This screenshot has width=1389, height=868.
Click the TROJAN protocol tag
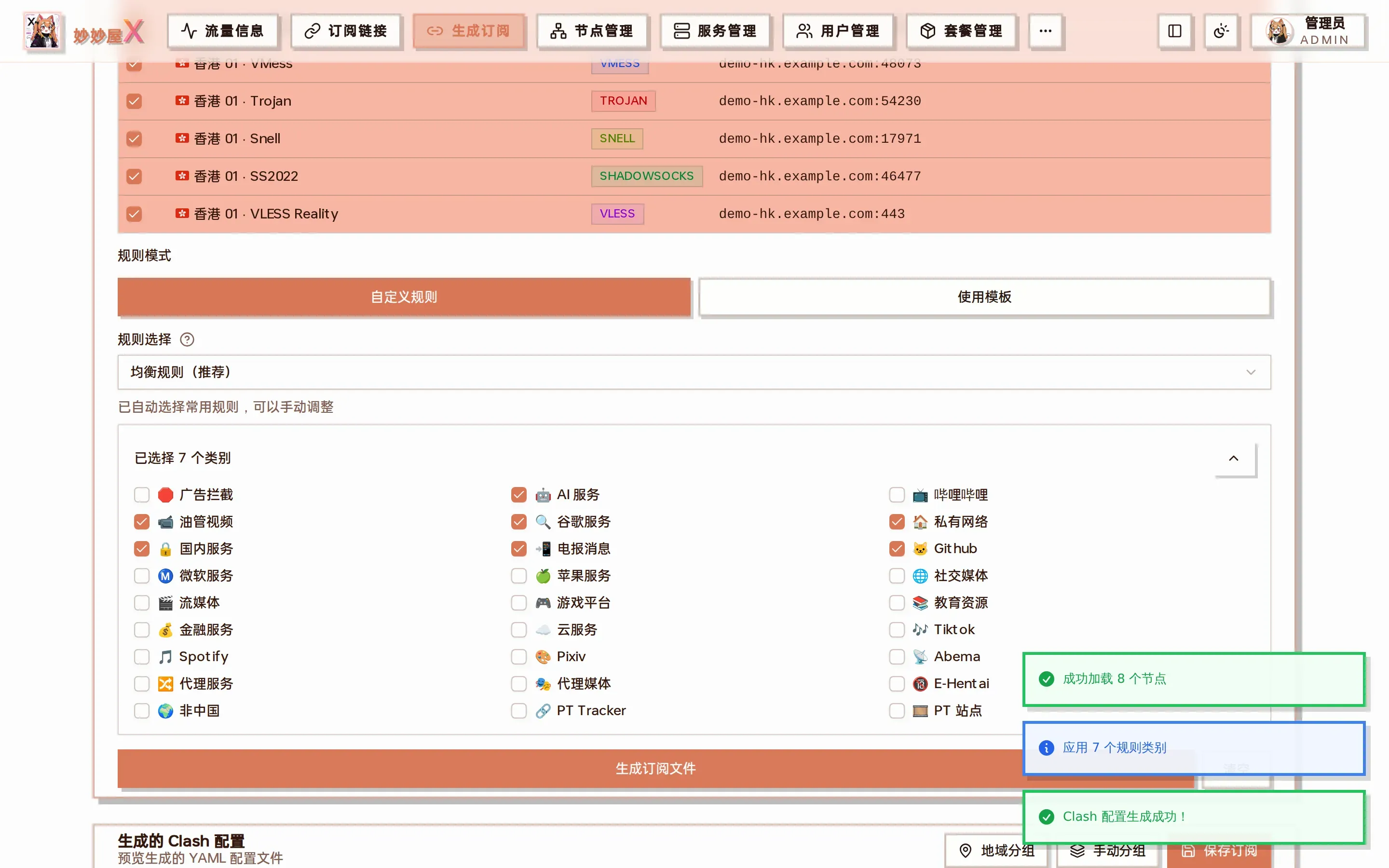pos(623,101)
